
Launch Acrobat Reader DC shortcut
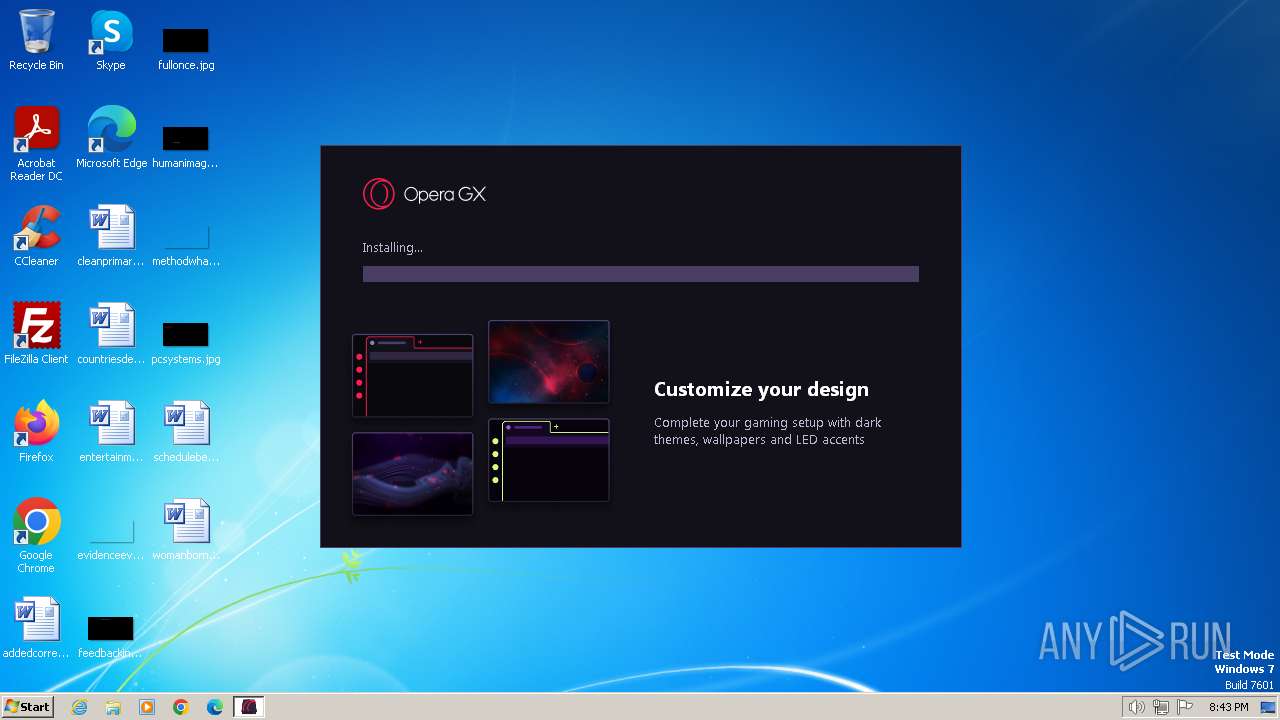coord(36,144)
